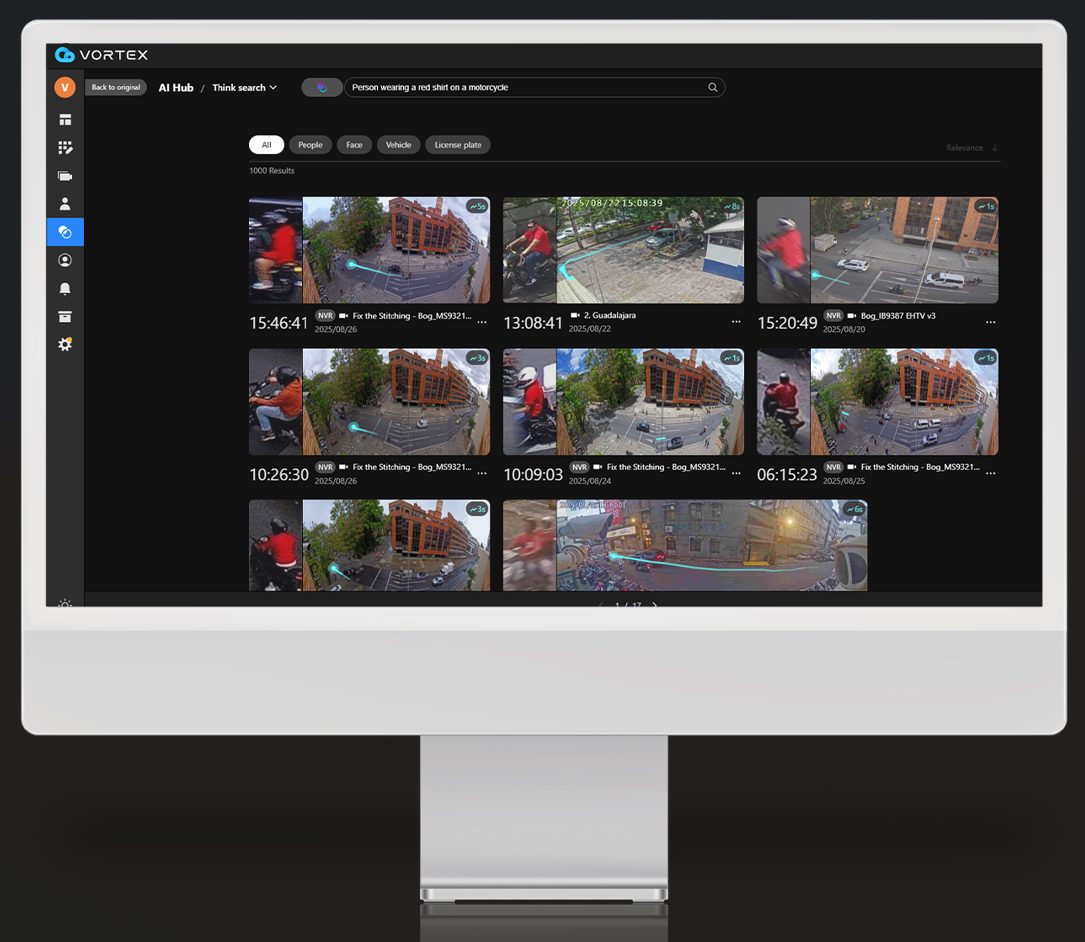Viewport: 1085px width, 942px height.
Task: Open the notifications bell icon
Action: point(64,288)
